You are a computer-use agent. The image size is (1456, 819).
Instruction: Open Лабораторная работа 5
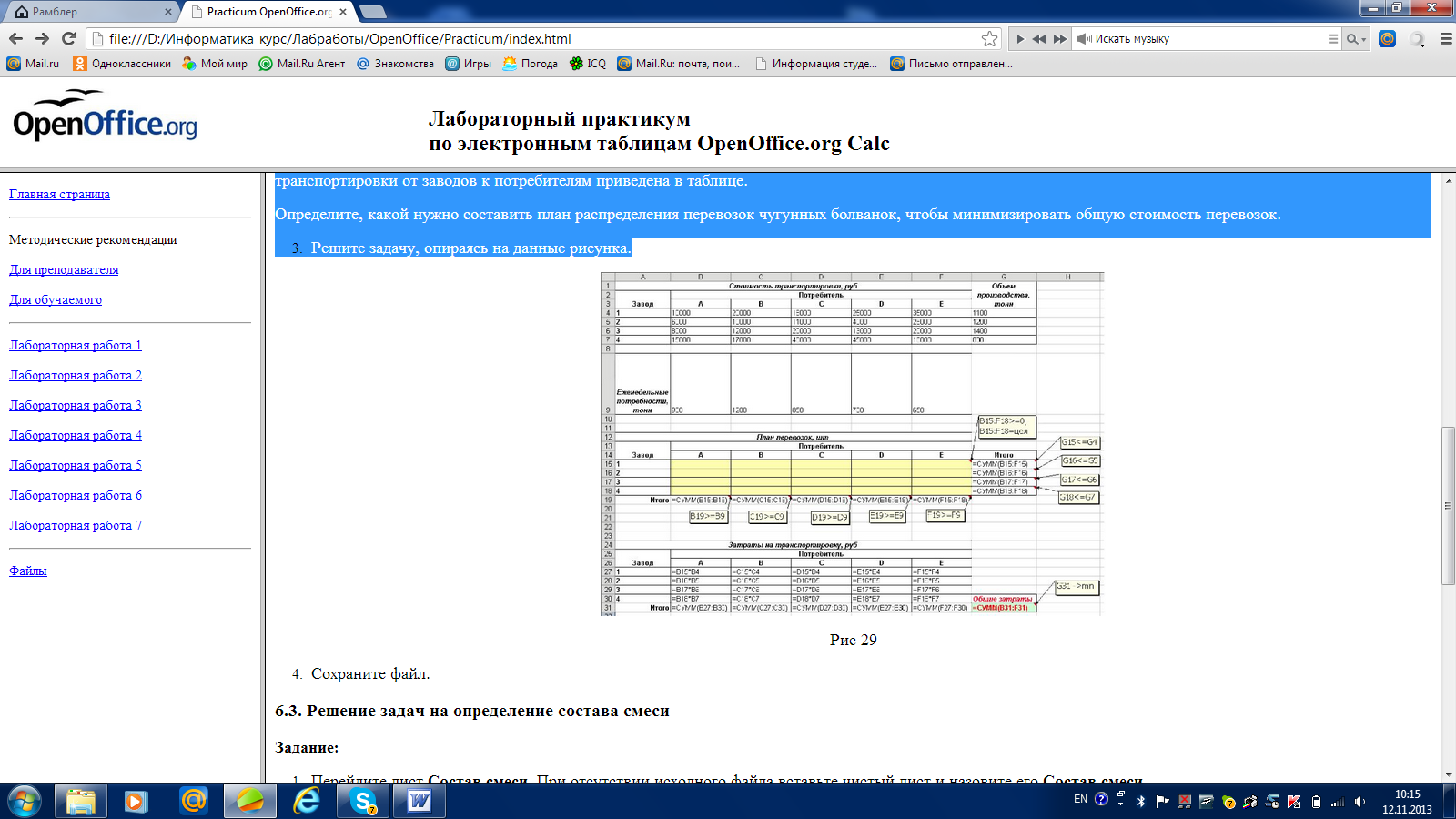tap(76, 465)
